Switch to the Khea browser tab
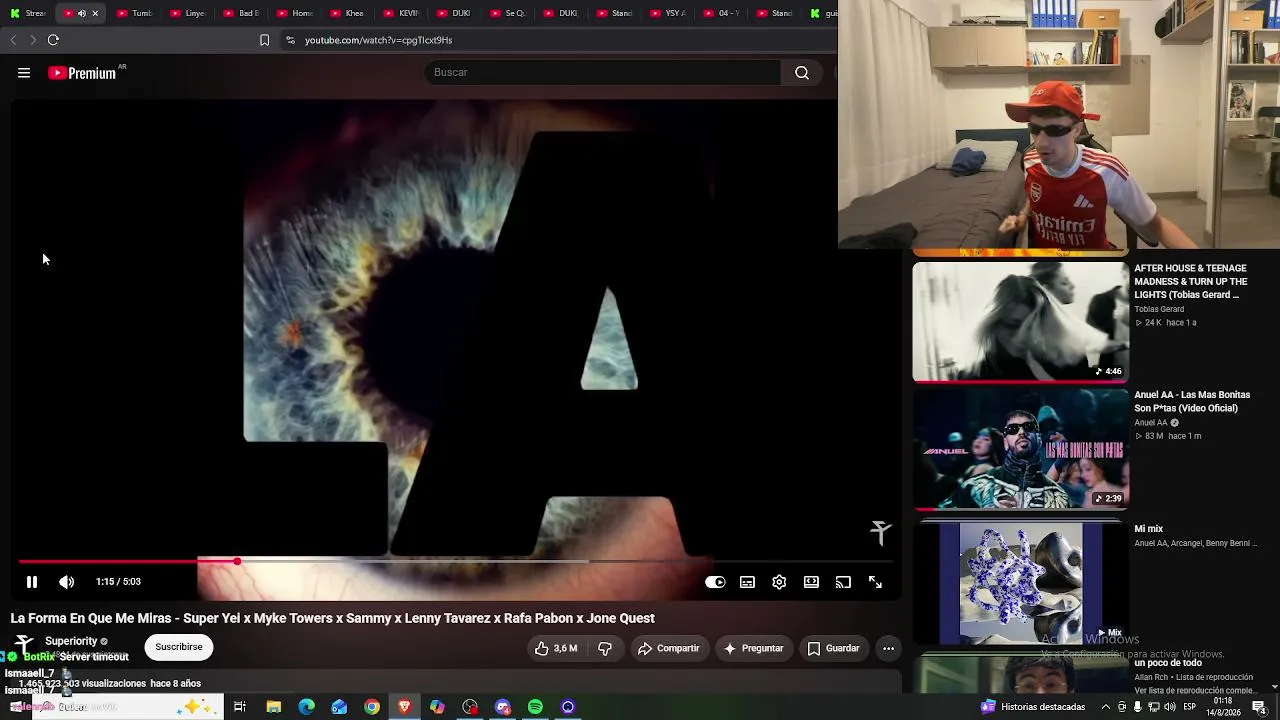 (x=346, y=13)
